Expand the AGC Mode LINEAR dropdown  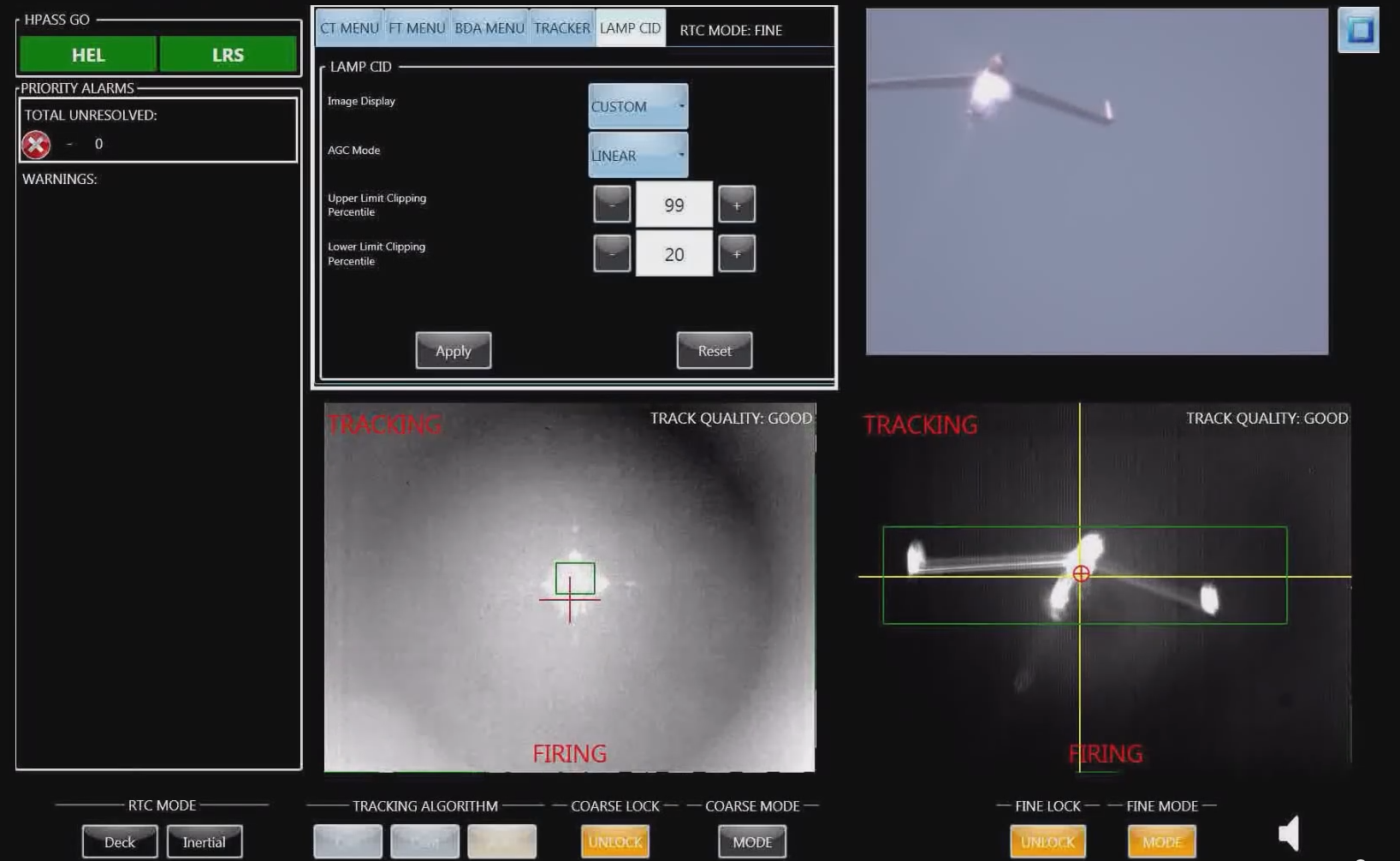pos(638,156)
